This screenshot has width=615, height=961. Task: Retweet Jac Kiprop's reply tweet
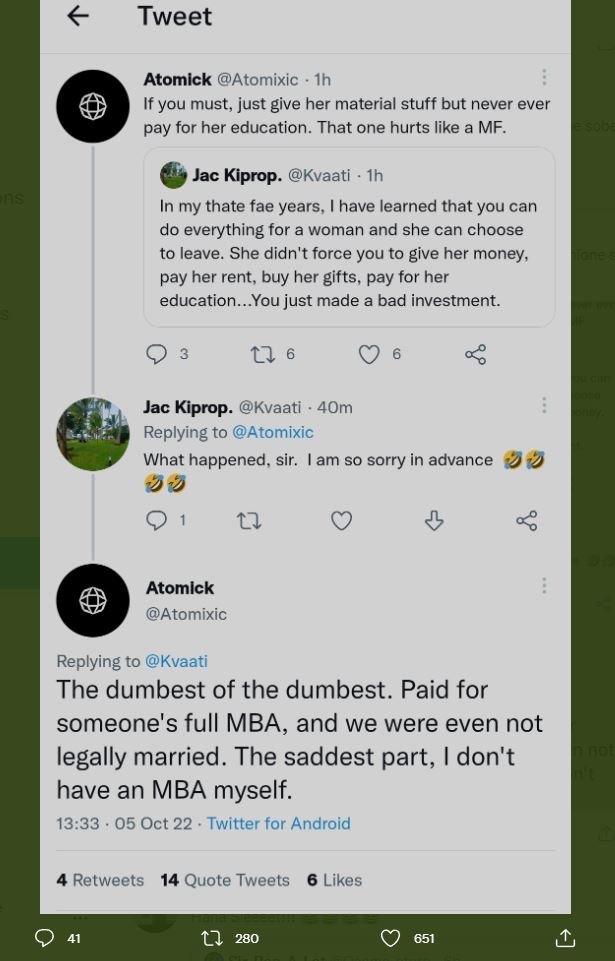(x=249, y=520)
